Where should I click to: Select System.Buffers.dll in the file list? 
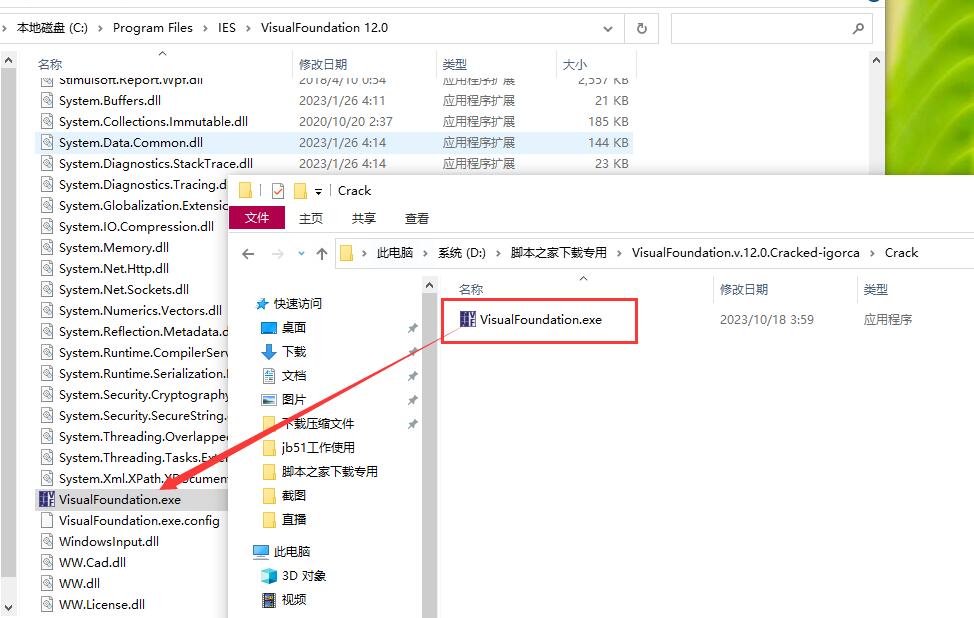point(110,101)
